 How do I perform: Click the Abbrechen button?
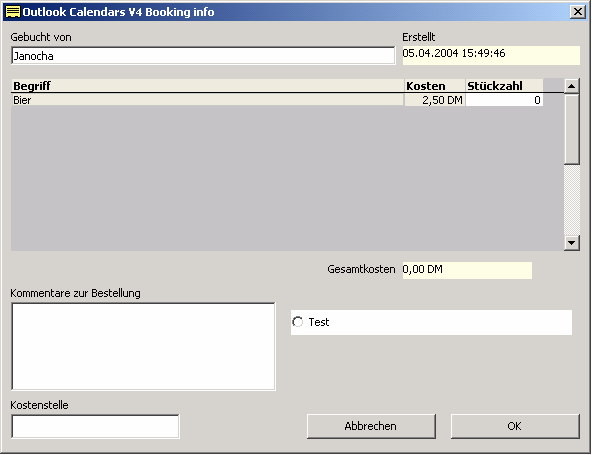pyautogui.click(x=371, y=426)
